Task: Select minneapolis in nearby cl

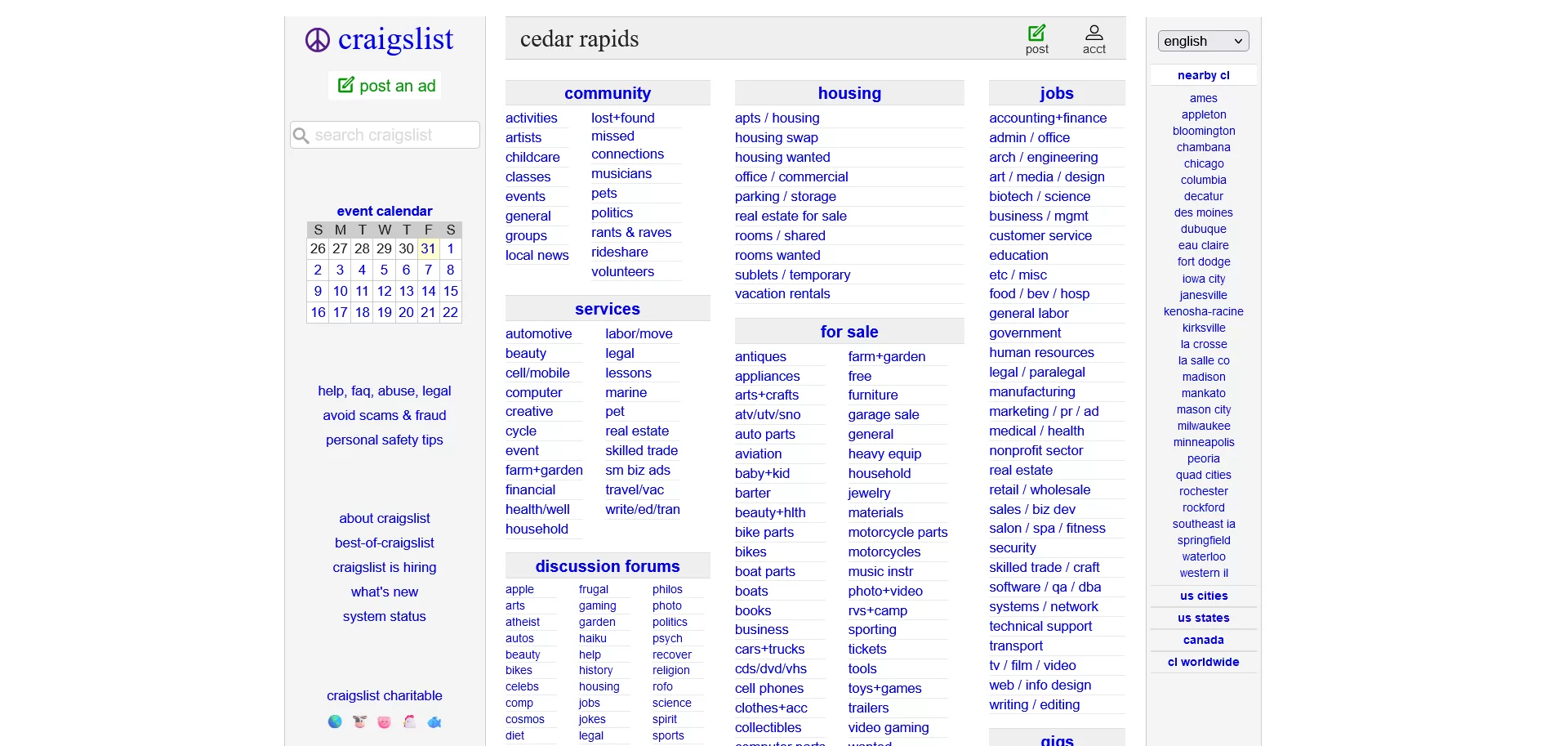Action: (1204, 442)
